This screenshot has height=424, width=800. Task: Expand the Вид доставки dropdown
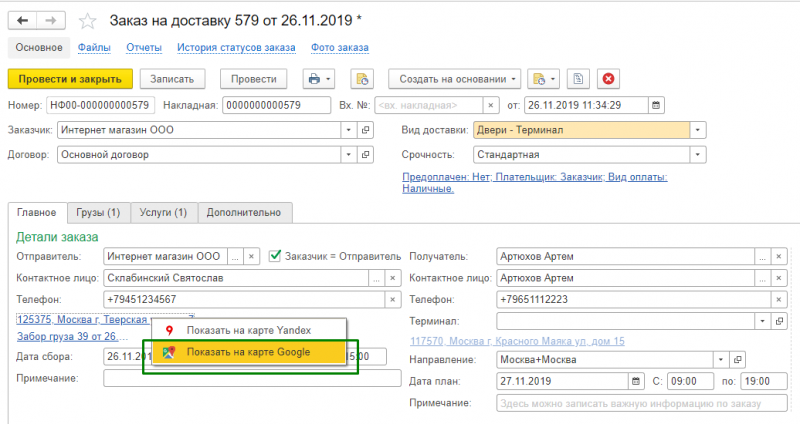(698, 129)
